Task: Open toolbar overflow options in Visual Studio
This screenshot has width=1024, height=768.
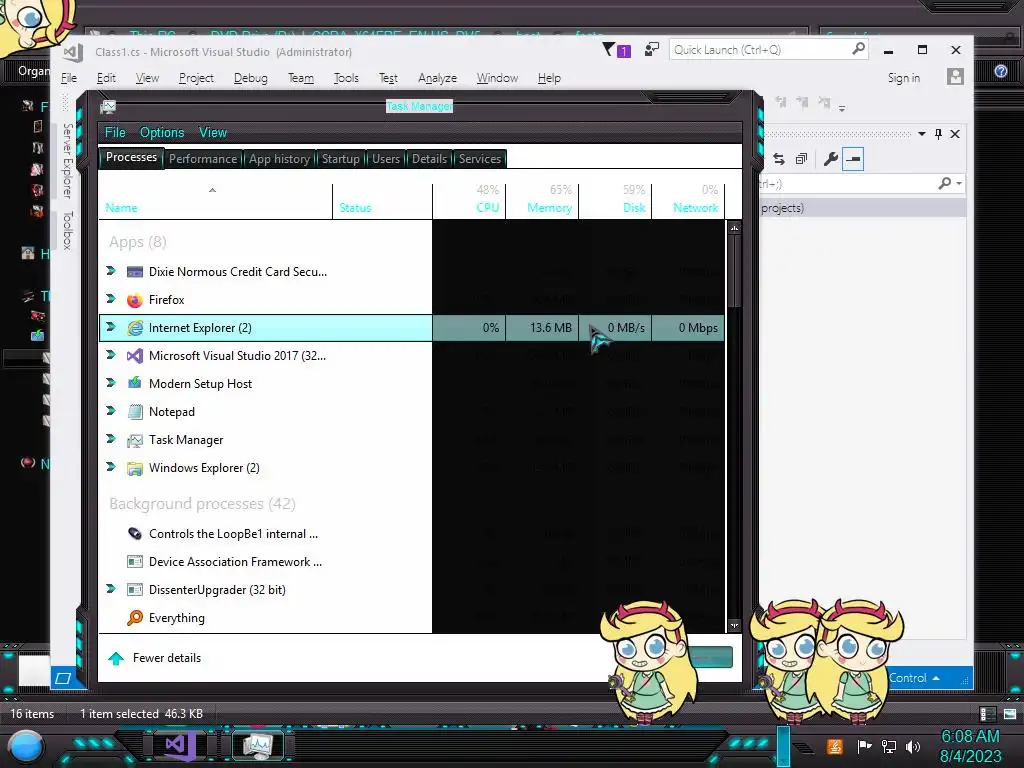Action: pos(842,108)
